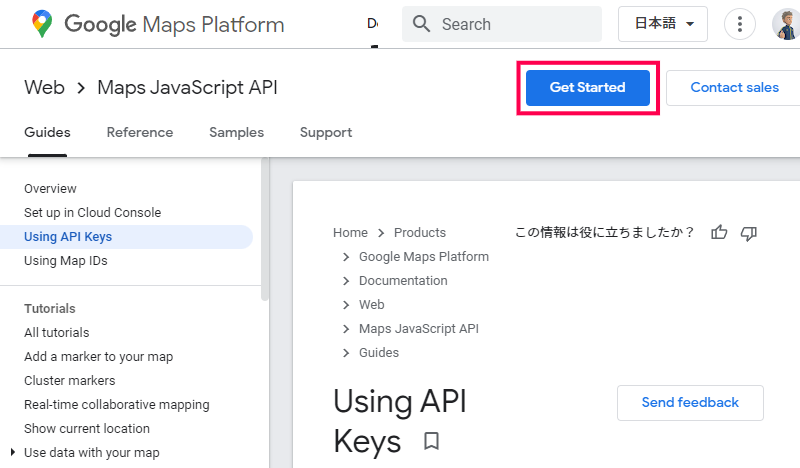Open All tutorials in sidebar

[x=57, y=333]
